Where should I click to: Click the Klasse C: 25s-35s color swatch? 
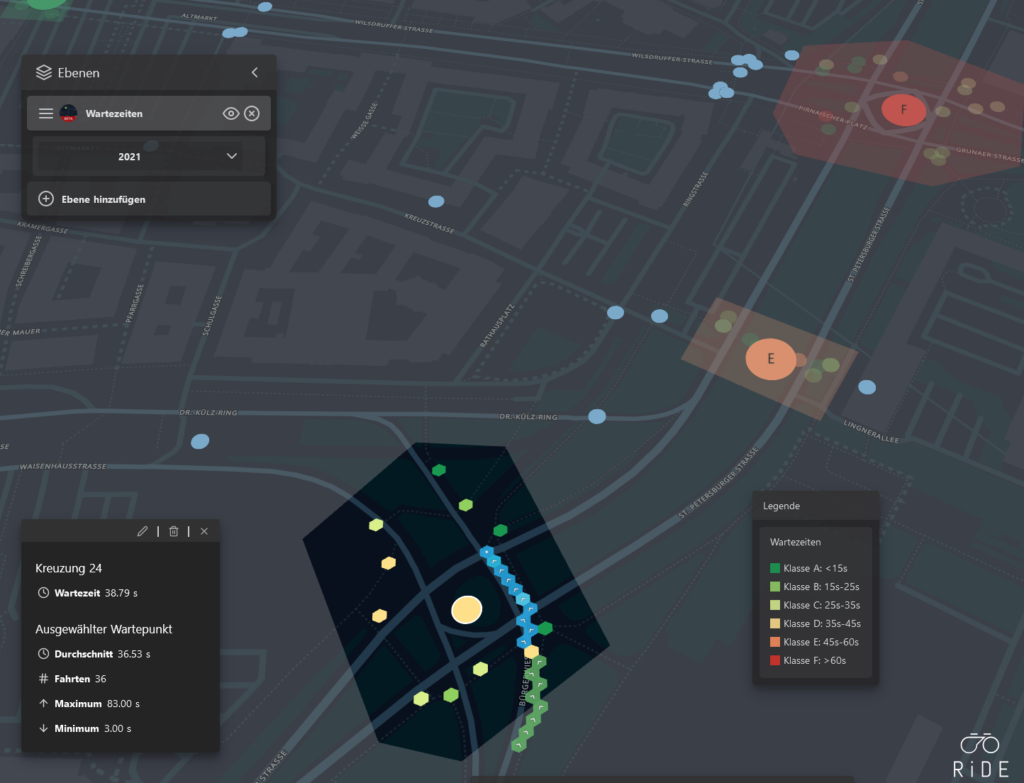pyautogui.click(x=775, y=605)
